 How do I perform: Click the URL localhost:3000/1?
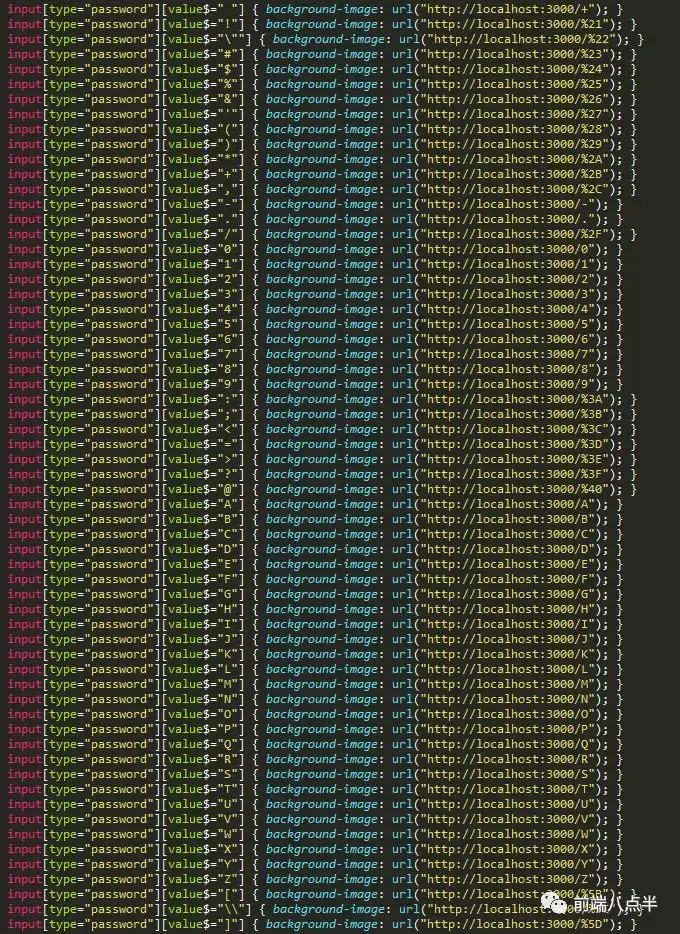(506, 264)
